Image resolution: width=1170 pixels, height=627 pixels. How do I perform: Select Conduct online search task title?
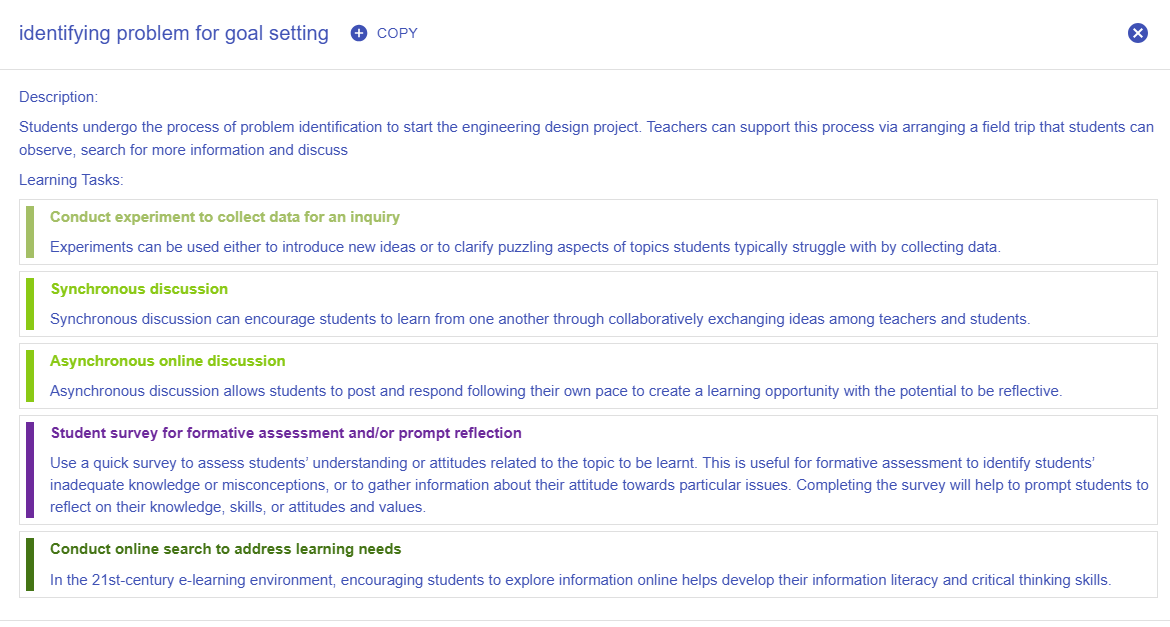[x=225, y=549]
